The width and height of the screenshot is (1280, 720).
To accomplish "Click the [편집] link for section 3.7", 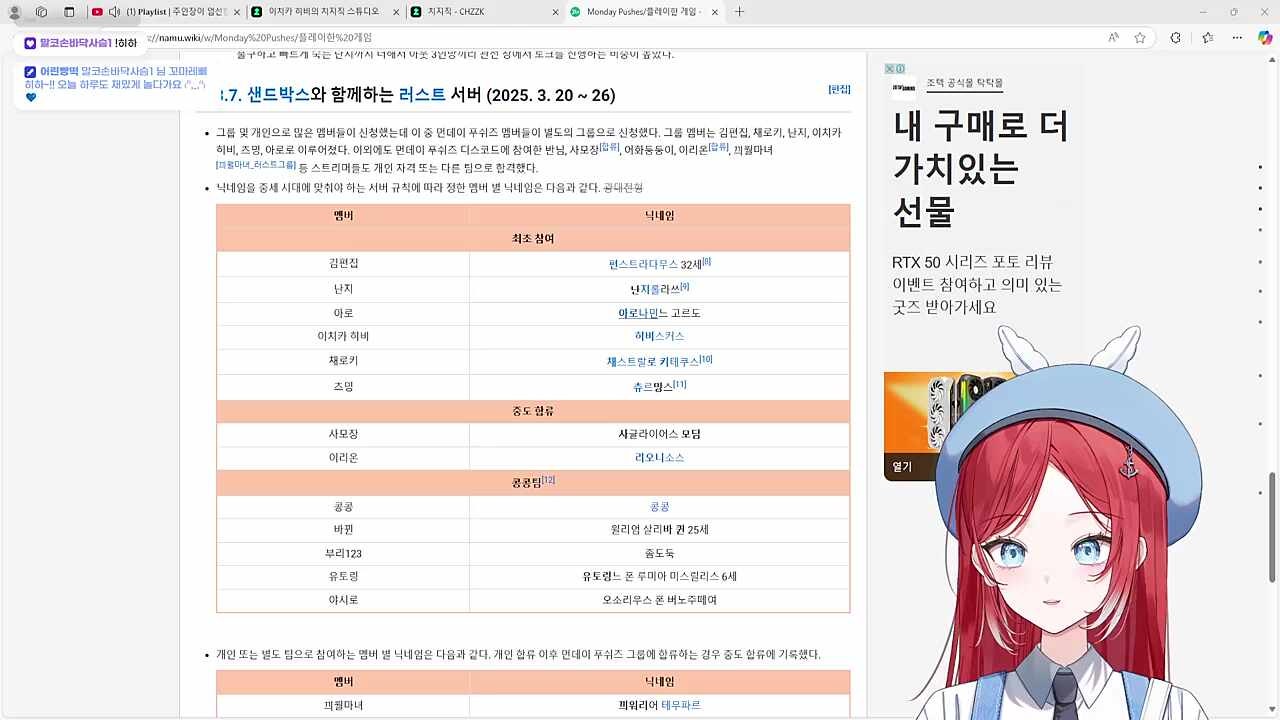I will 839,89.
